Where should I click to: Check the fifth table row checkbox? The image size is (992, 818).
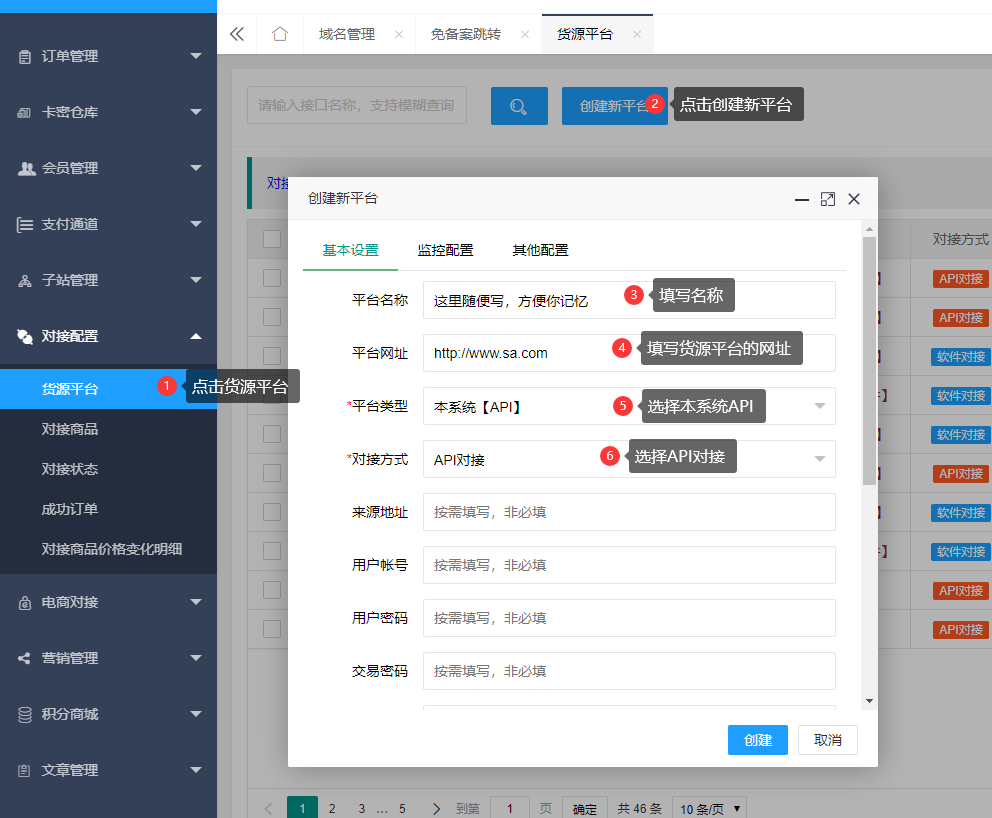pos(272,434)
